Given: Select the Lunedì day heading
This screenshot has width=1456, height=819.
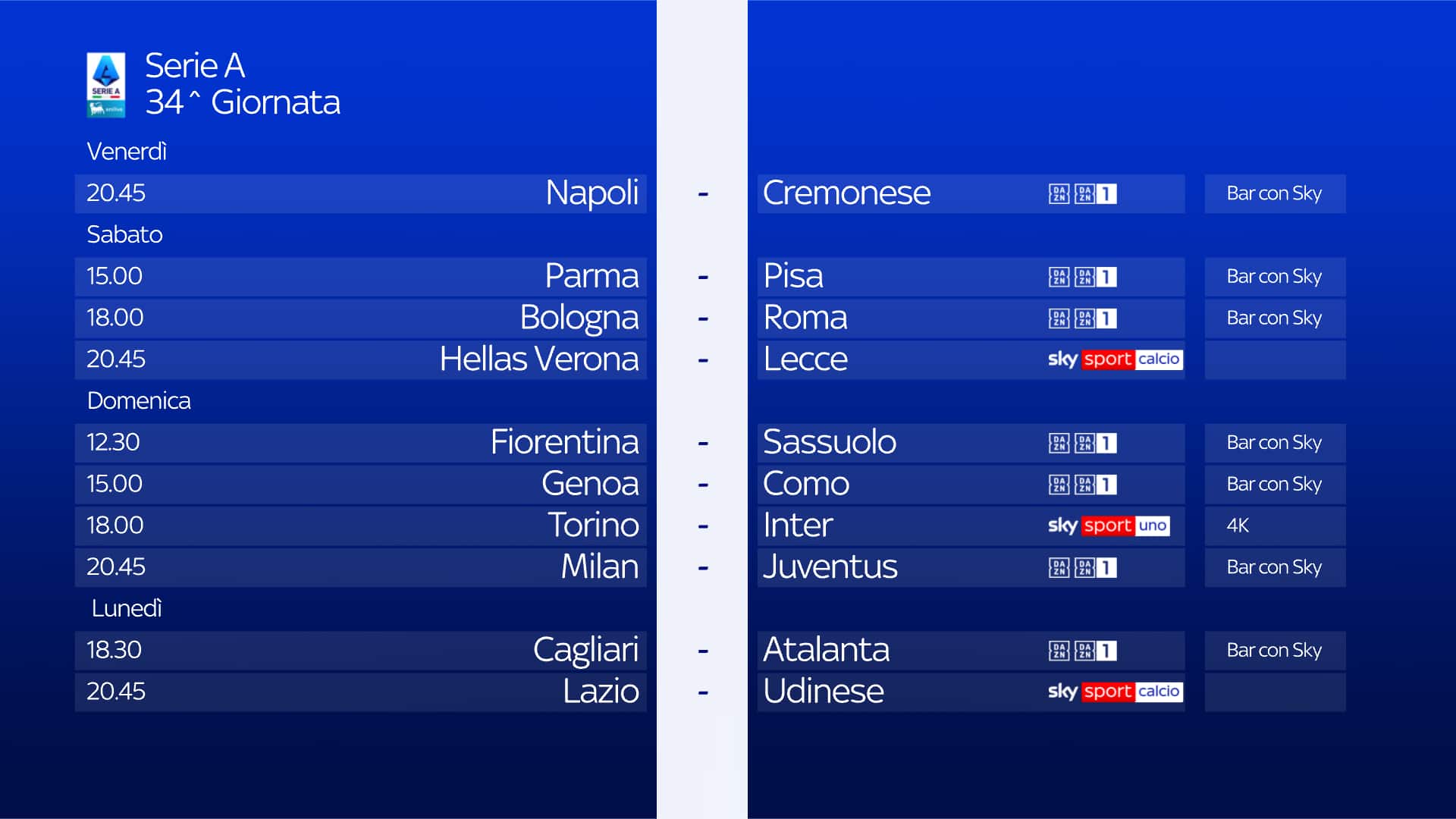Looking at the screenshot, I should click(x=127, y=608).
